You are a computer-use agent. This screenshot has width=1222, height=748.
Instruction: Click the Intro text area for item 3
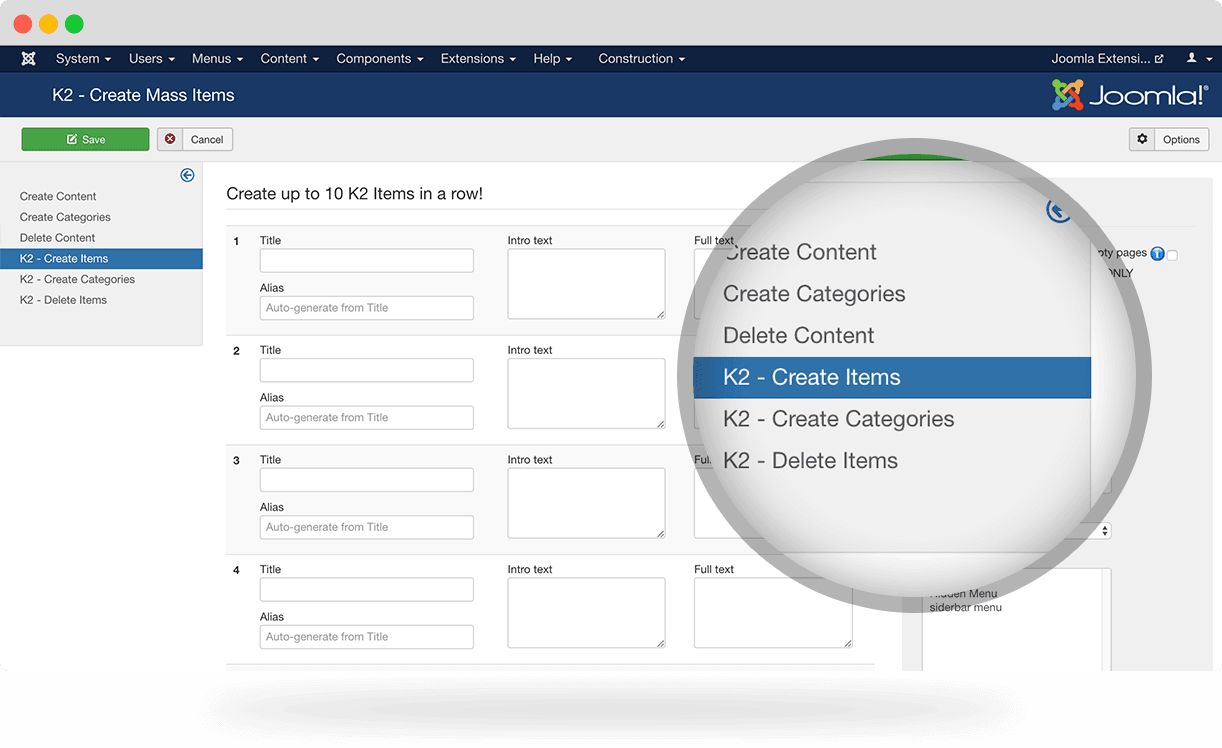click(x=586, y=503)
